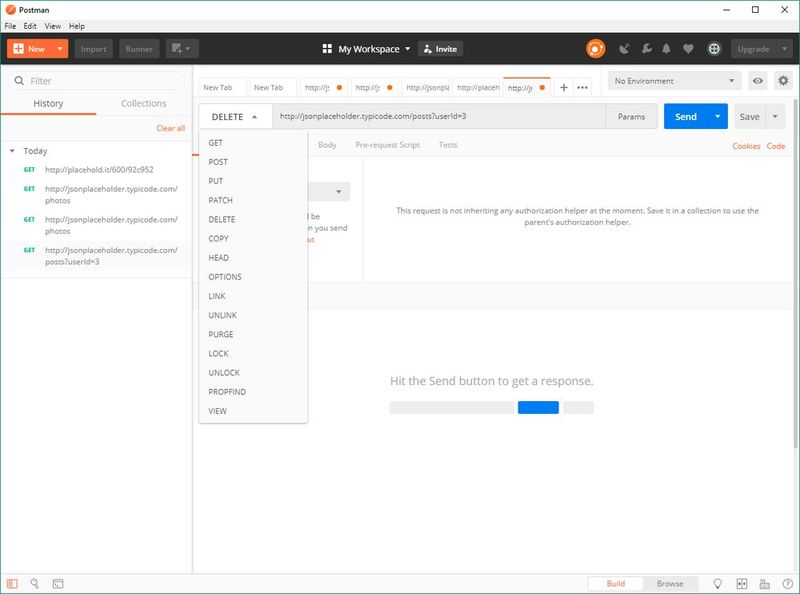
Task: Click the Params button
Action: coord(631,116)
